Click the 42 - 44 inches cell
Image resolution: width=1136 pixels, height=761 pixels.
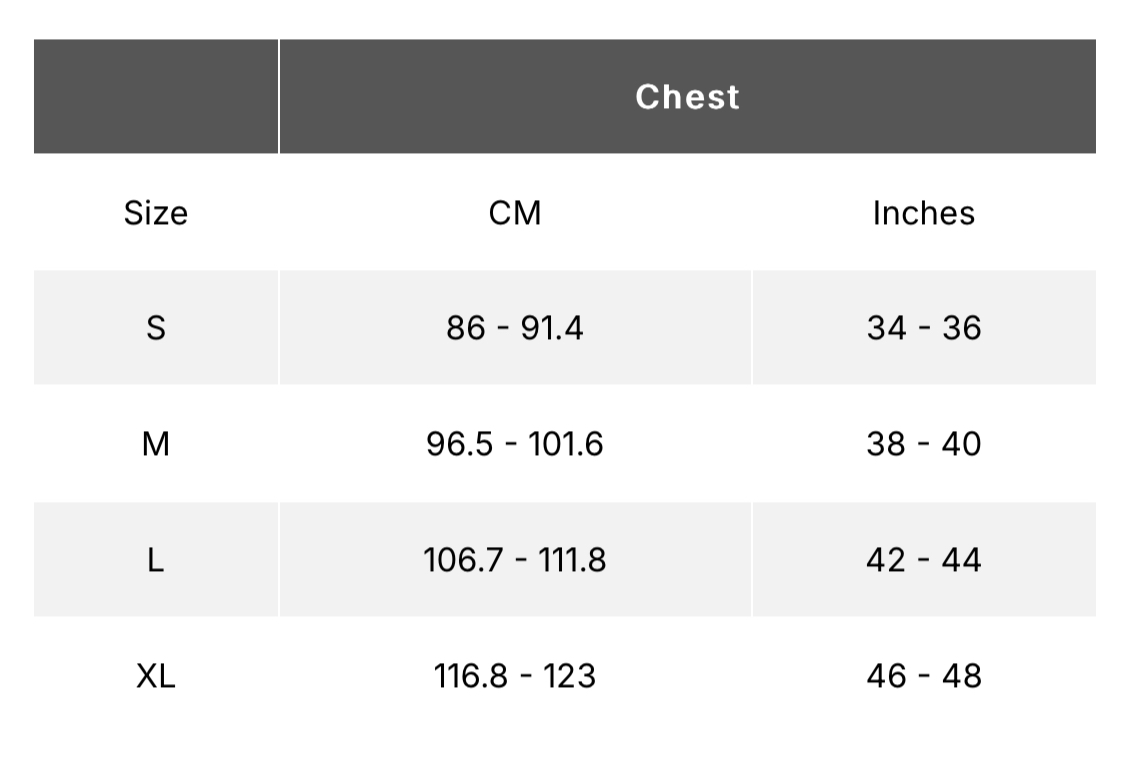click(924, 560)
